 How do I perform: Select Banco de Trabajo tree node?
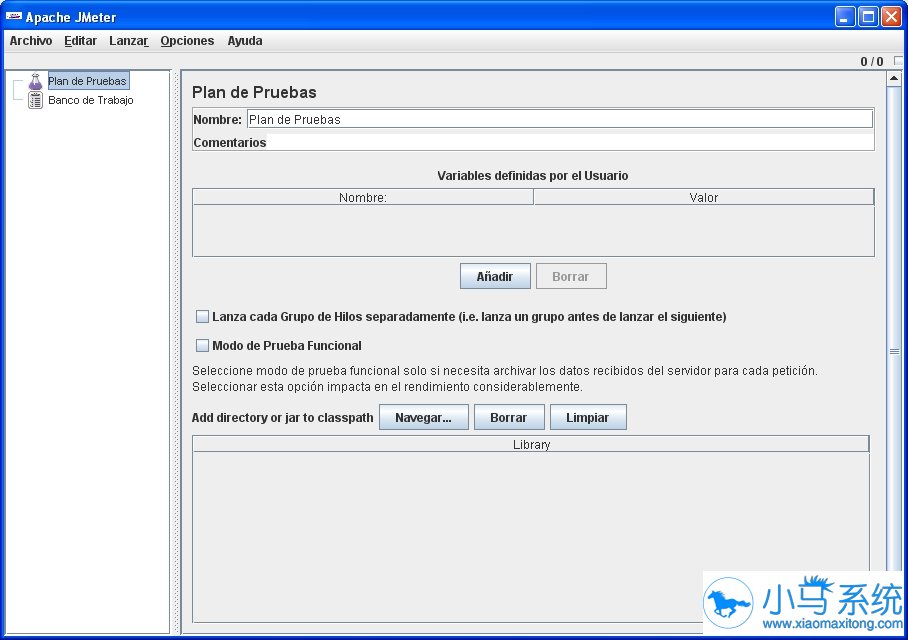pos(91,100)
